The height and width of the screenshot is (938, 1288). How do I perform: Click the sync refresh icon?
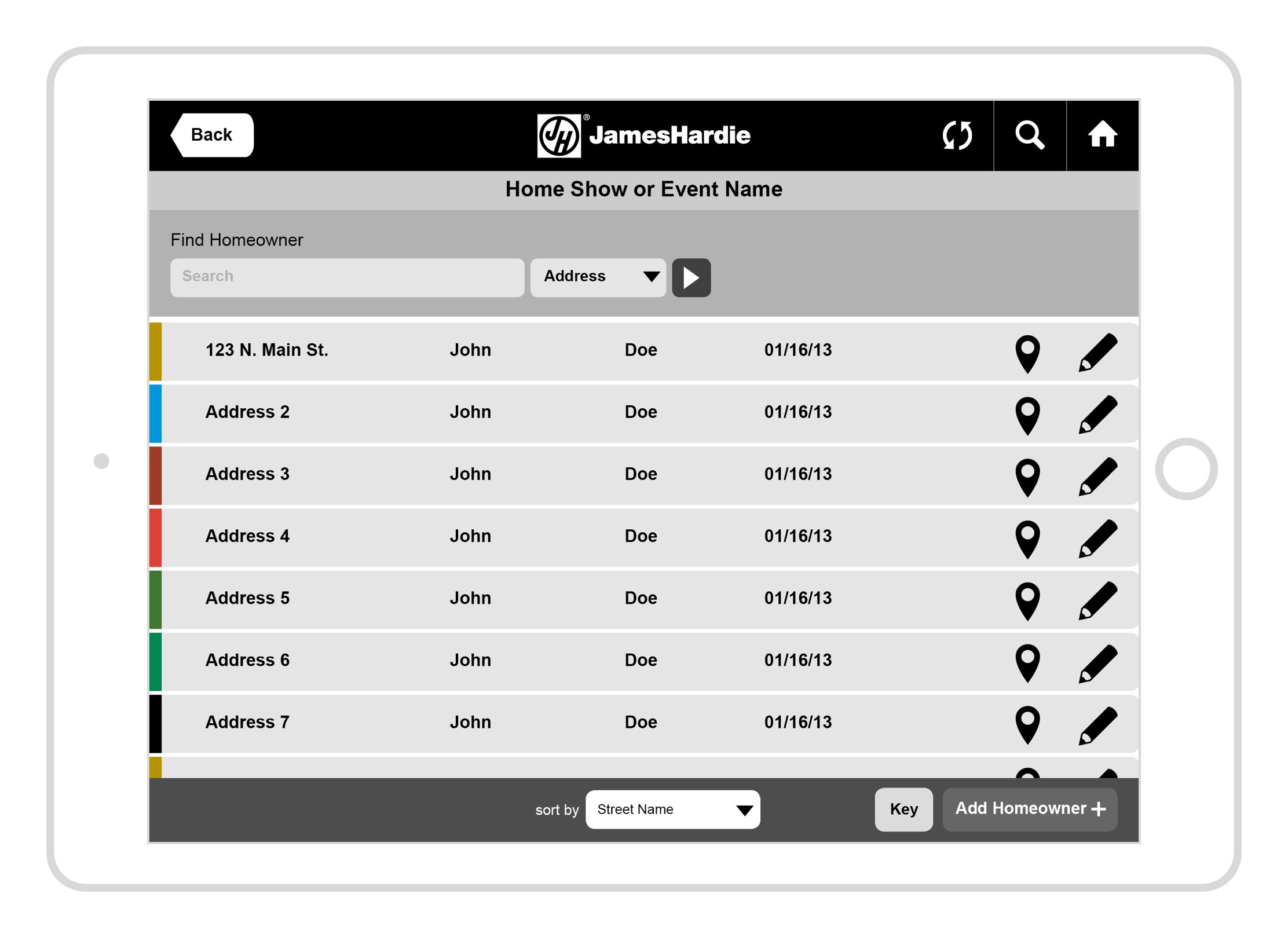(x=957, y=135)
